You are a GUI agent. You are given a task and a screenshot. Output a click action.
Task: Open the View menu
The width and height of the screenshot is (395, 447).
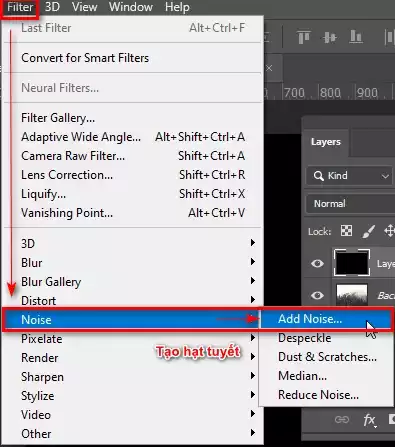[x=84, y=7]
